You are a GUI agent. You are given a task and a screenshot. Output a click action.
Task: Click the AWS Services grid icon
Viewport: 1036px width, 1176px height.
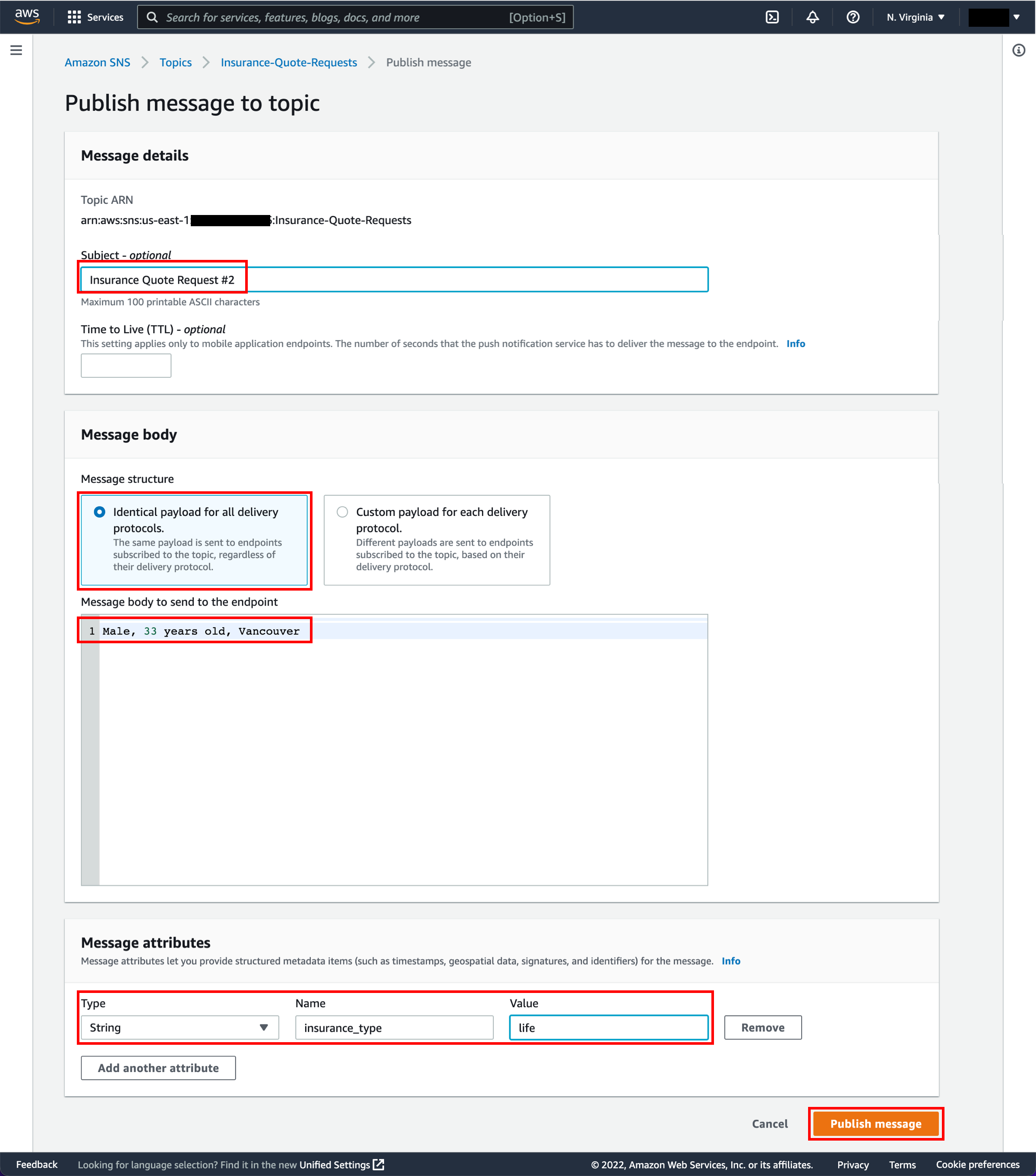coord(75,17)
